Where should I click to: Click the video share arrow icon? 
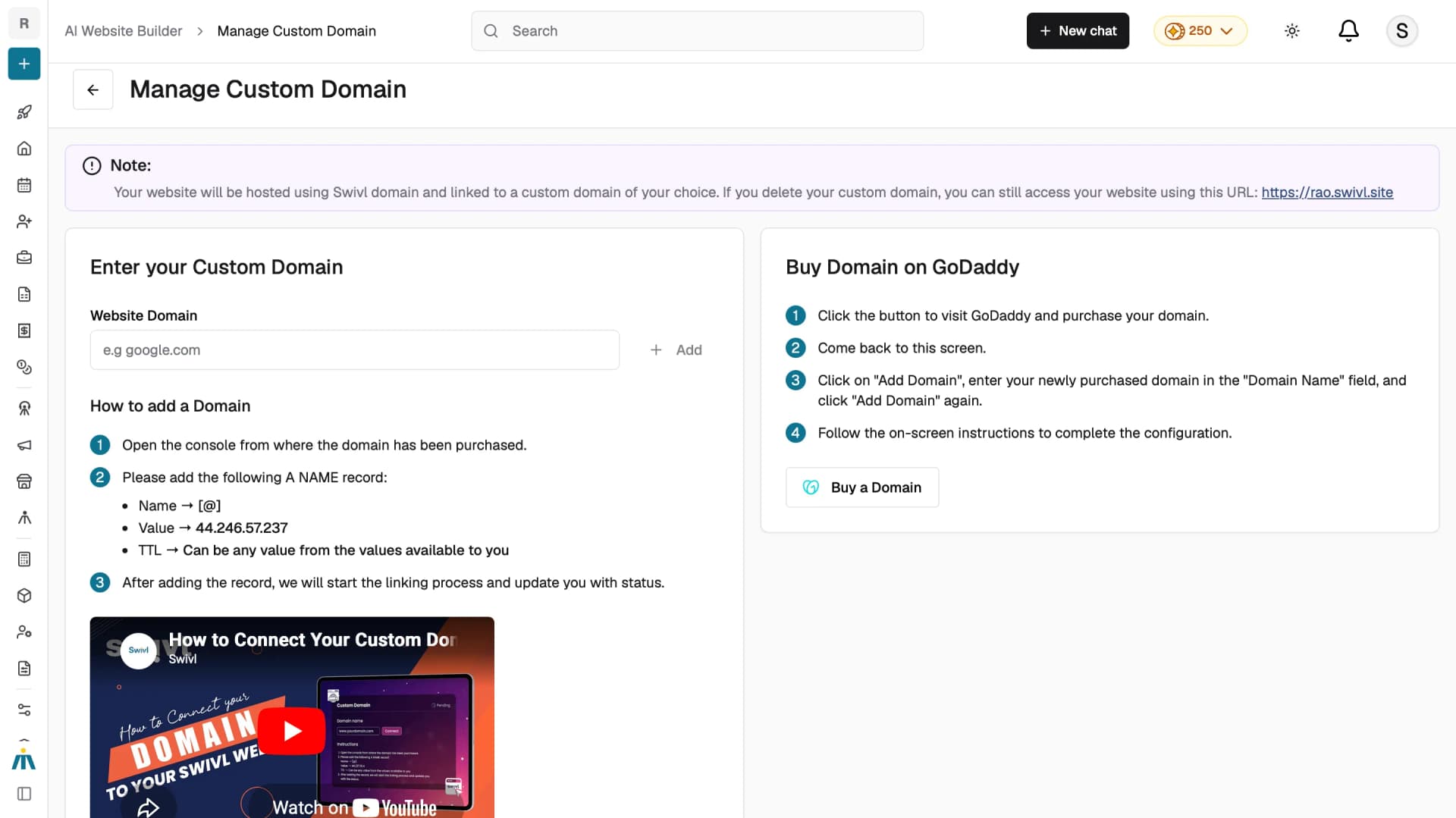coord(148,807)
